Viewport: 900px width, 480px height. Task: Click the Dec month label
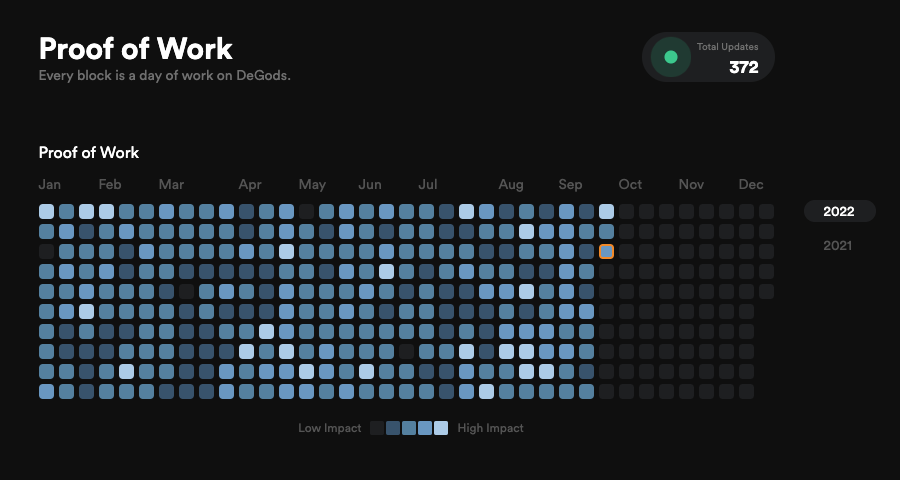pos(751,184)
